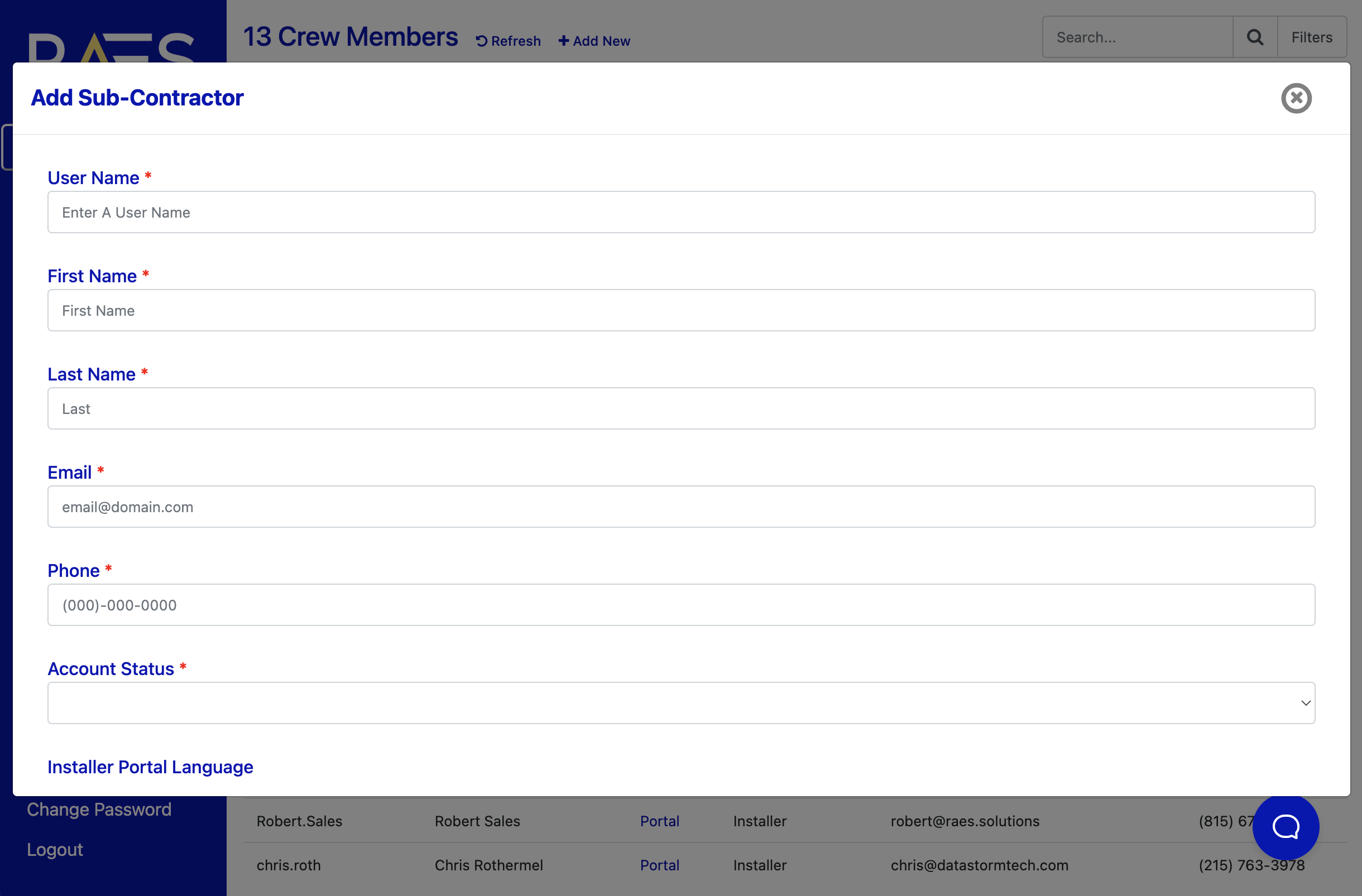The width and height of the screenshot is (1362, 896).
Task: Click the chris.roth username row
Action: coord(289,865)
